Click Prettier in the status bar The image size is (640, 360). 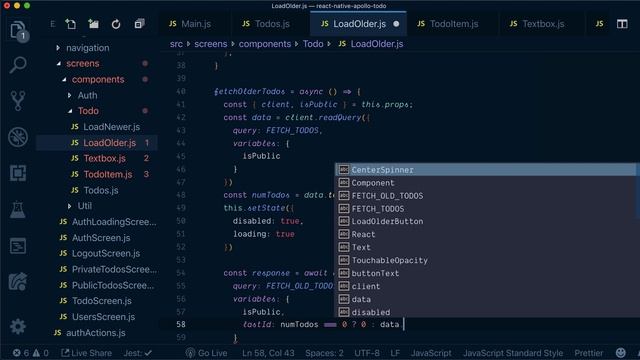589,353
